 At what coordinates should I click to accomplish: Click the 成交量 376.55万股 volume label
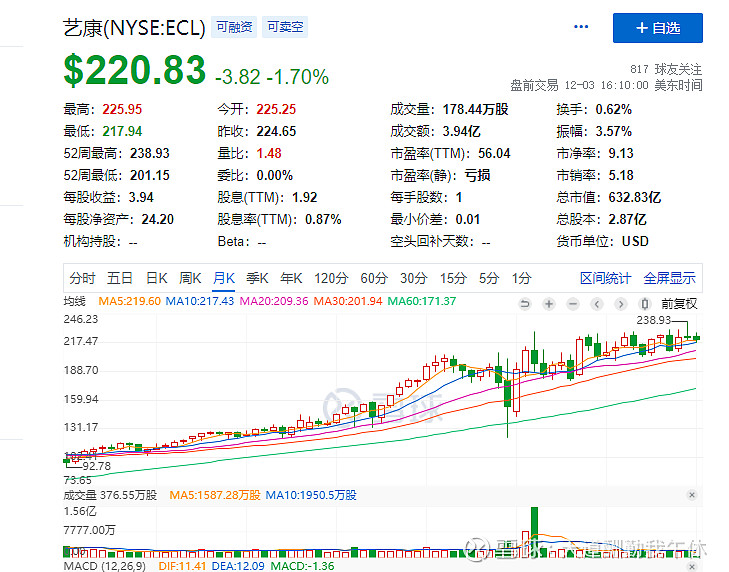click(110, 495)
